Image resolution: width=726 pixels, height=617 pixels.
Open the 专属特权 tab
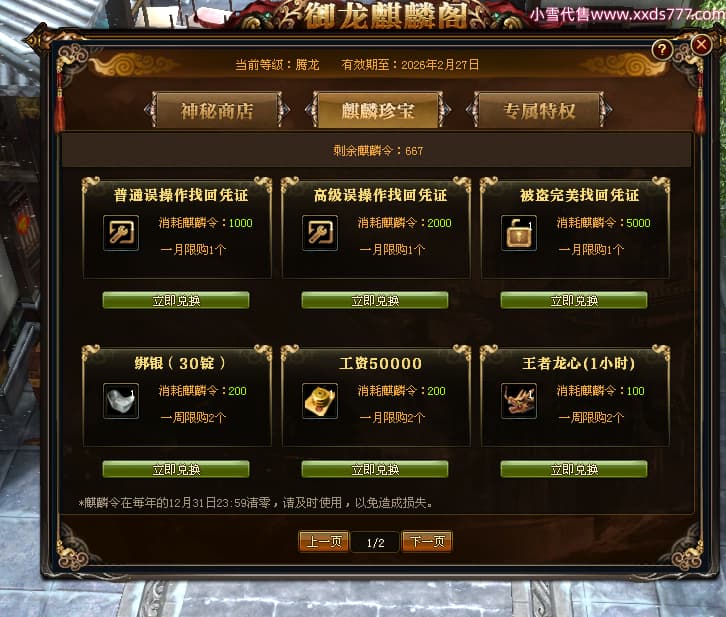click(539, 110)
